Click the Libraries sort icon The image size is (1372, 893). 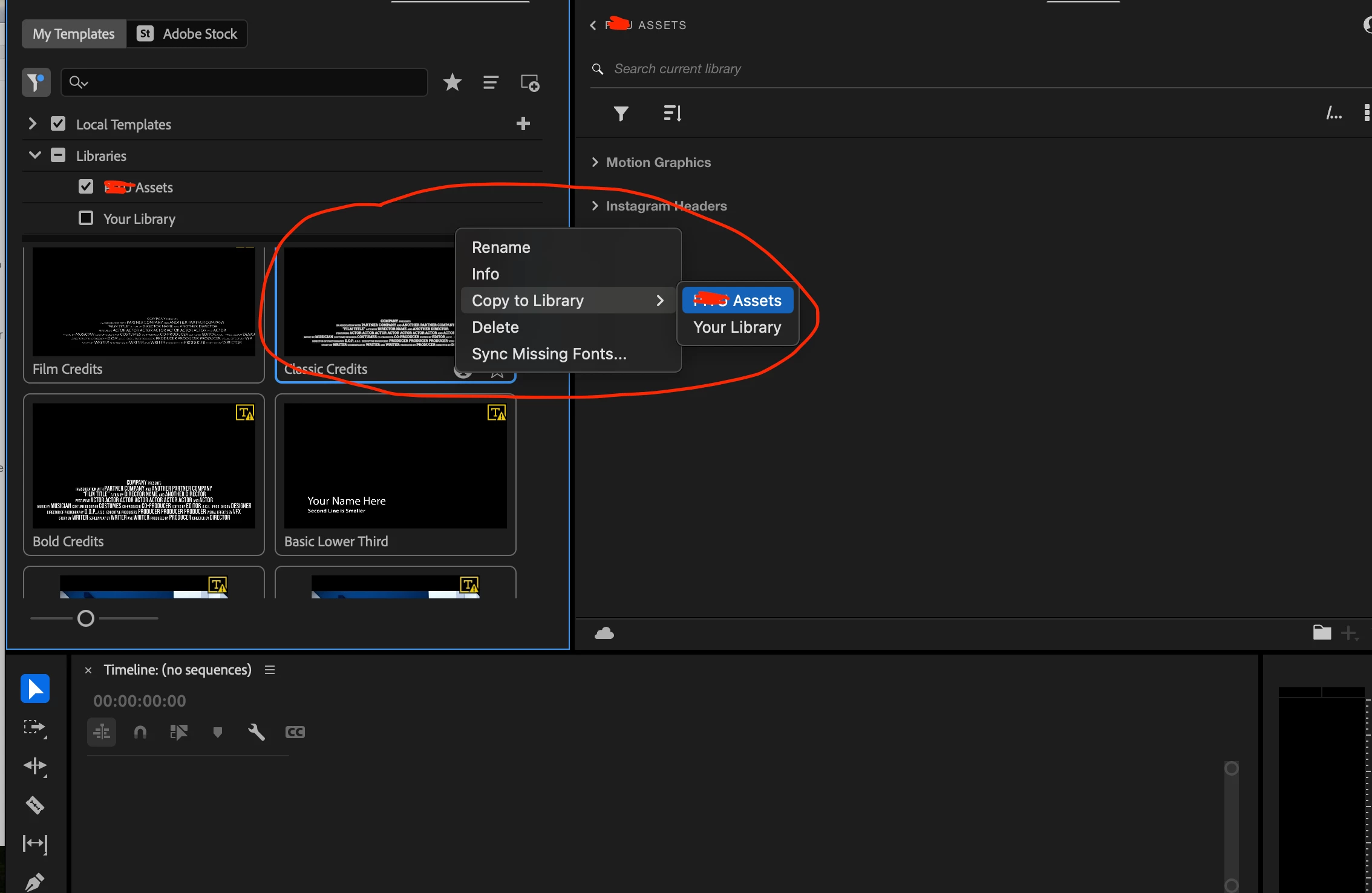672,113
